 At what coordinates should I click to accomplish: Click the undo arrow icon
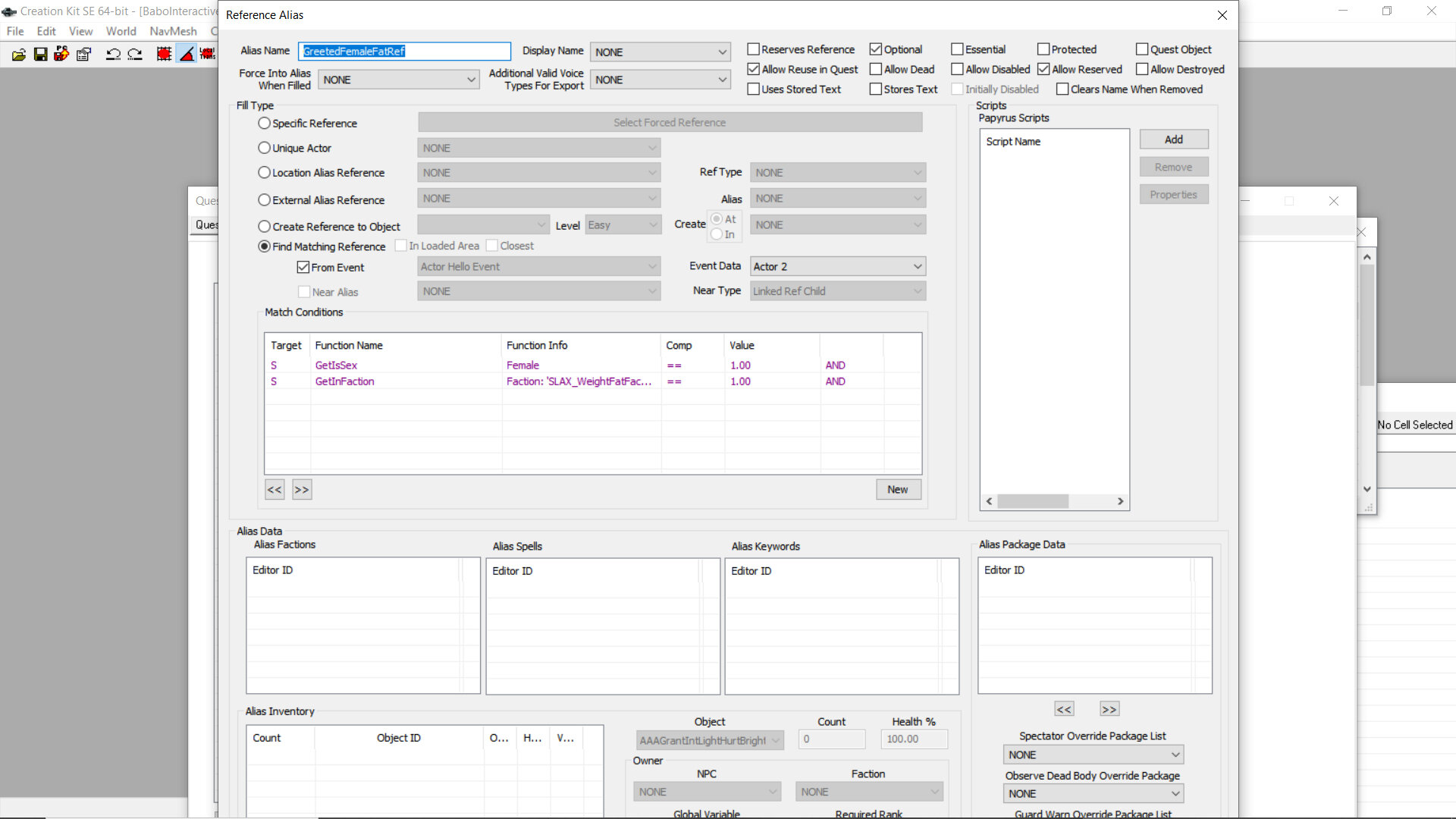[113, 54]
